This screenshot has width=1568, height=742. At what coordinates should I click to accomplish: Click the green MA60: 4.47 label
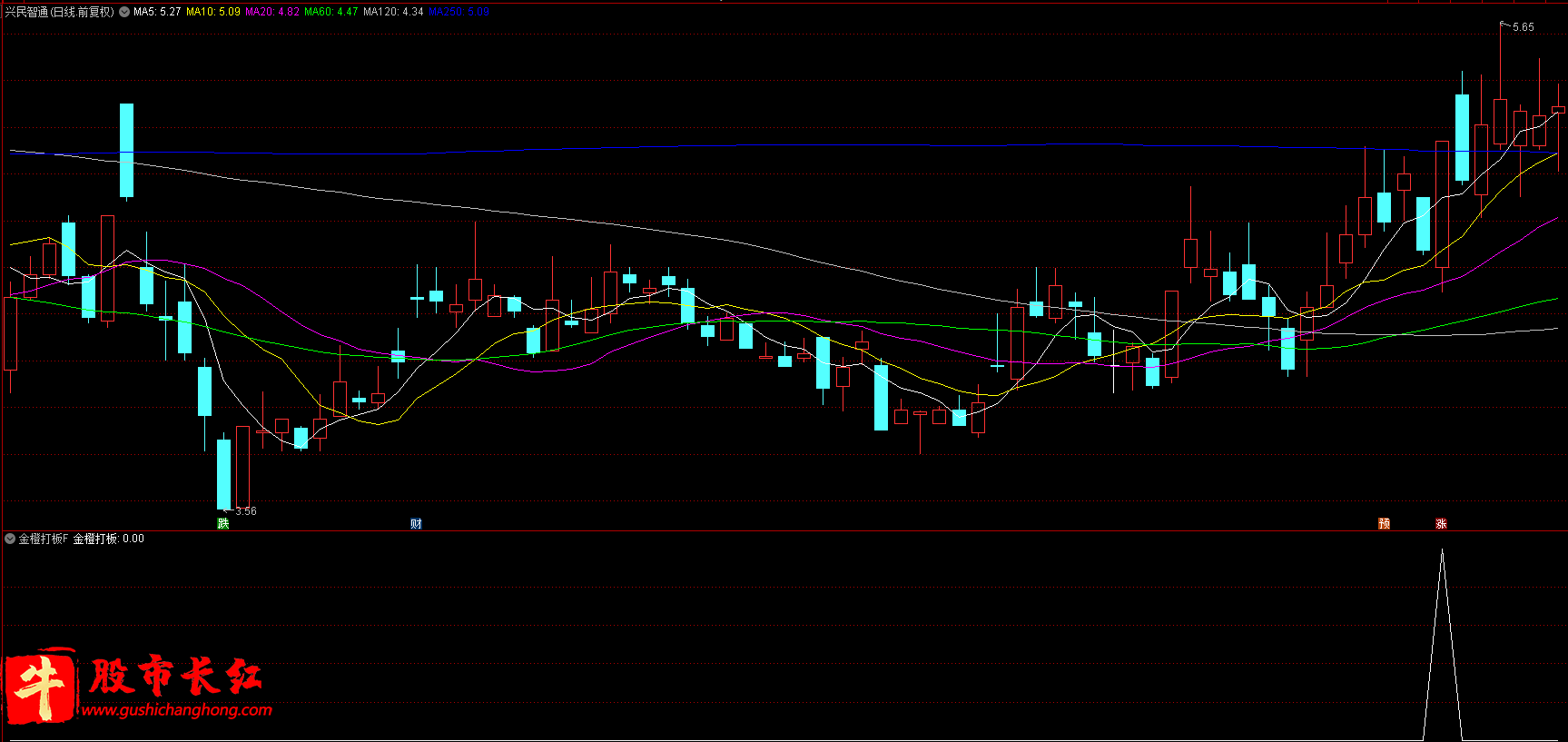point(331,12)
